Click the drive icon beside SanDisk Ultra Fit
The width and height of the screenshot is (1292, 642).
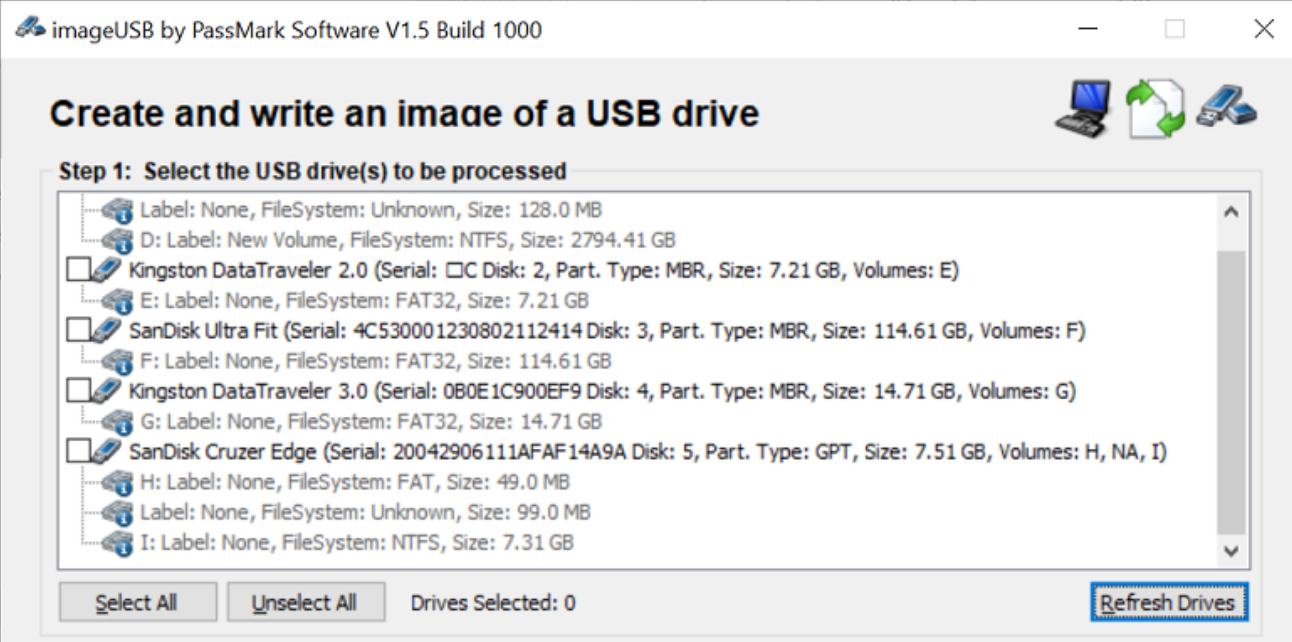point(106,330)
